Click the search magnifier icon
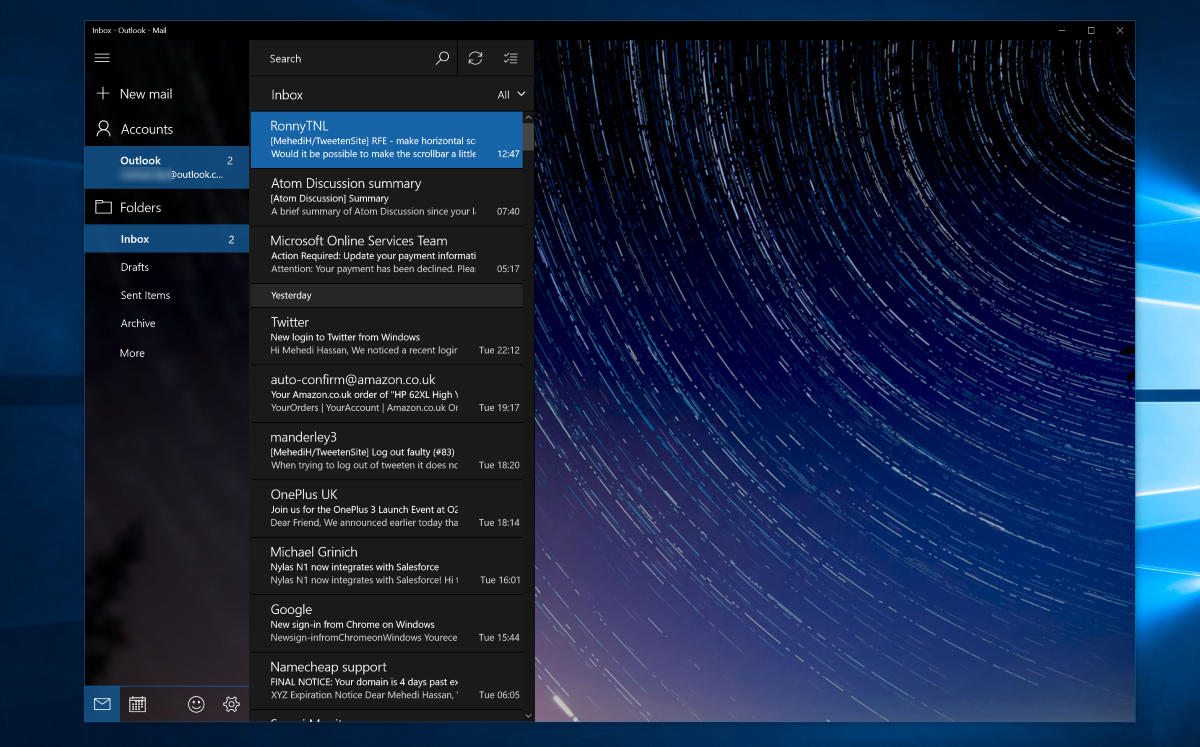Viewport: 1200px width, 747px height. click(x=442, y=58)
